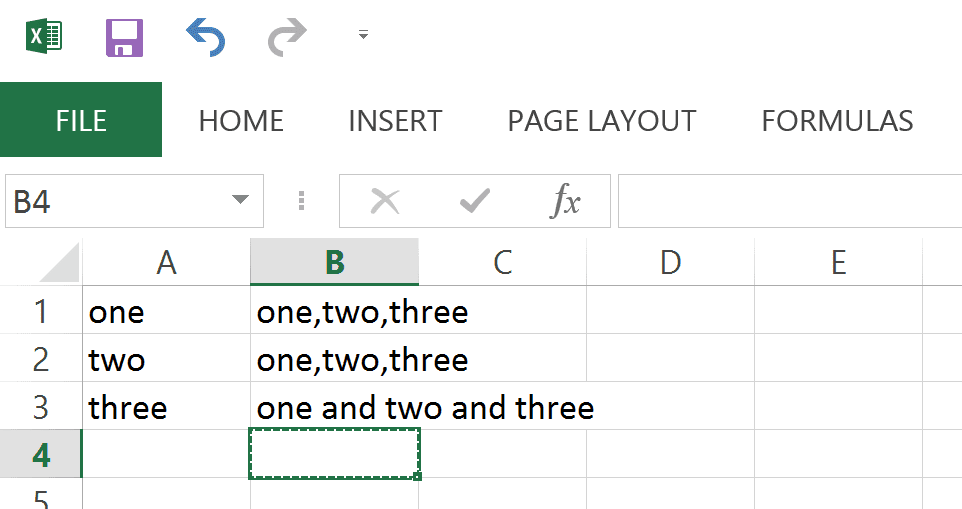Select column D header
The image size is (962, 509).
pyautogui.click(x=671, y=262)
